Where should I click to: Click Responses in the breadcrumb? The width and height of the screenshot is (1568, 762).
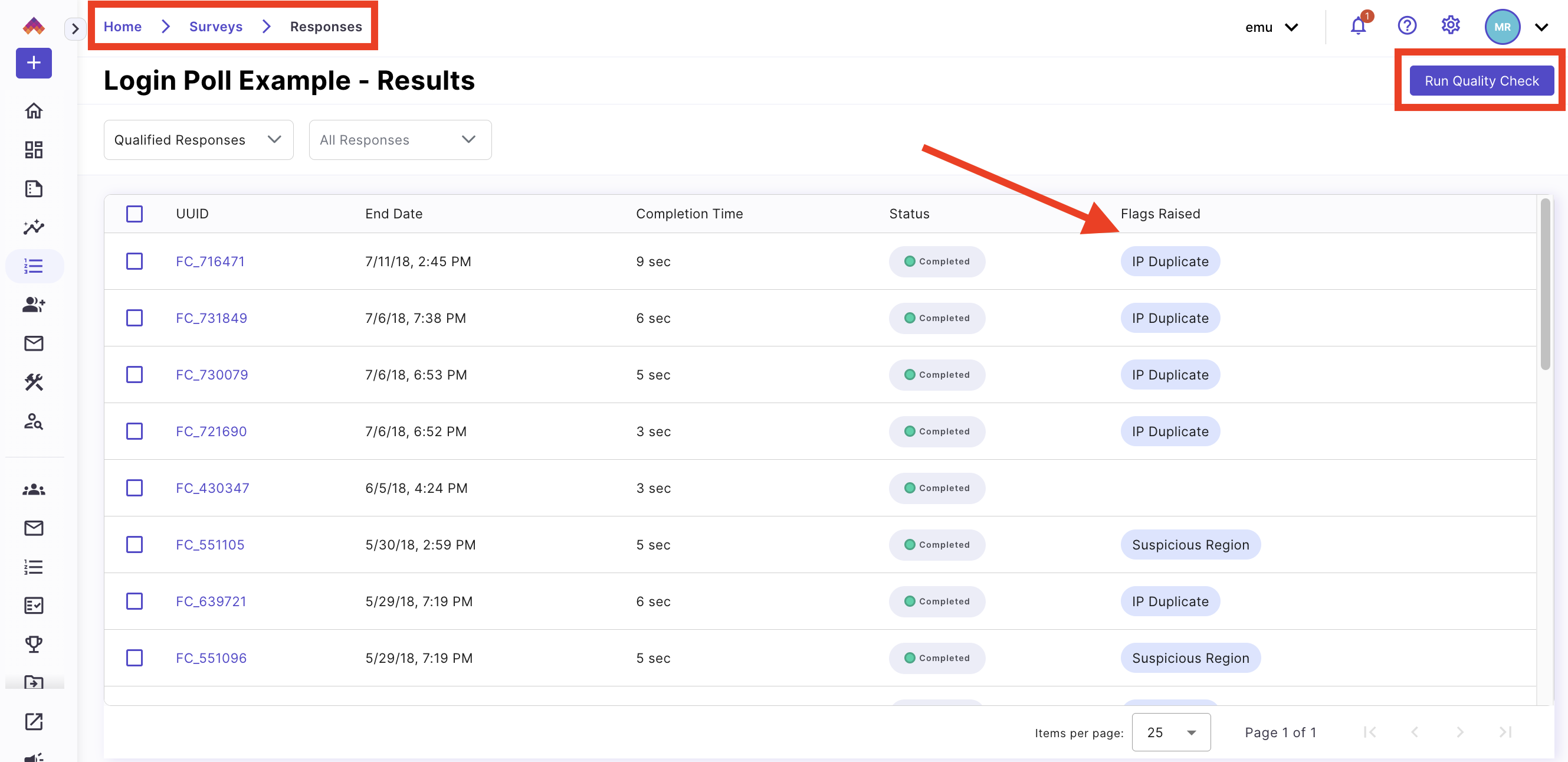[x=326, y=27]
